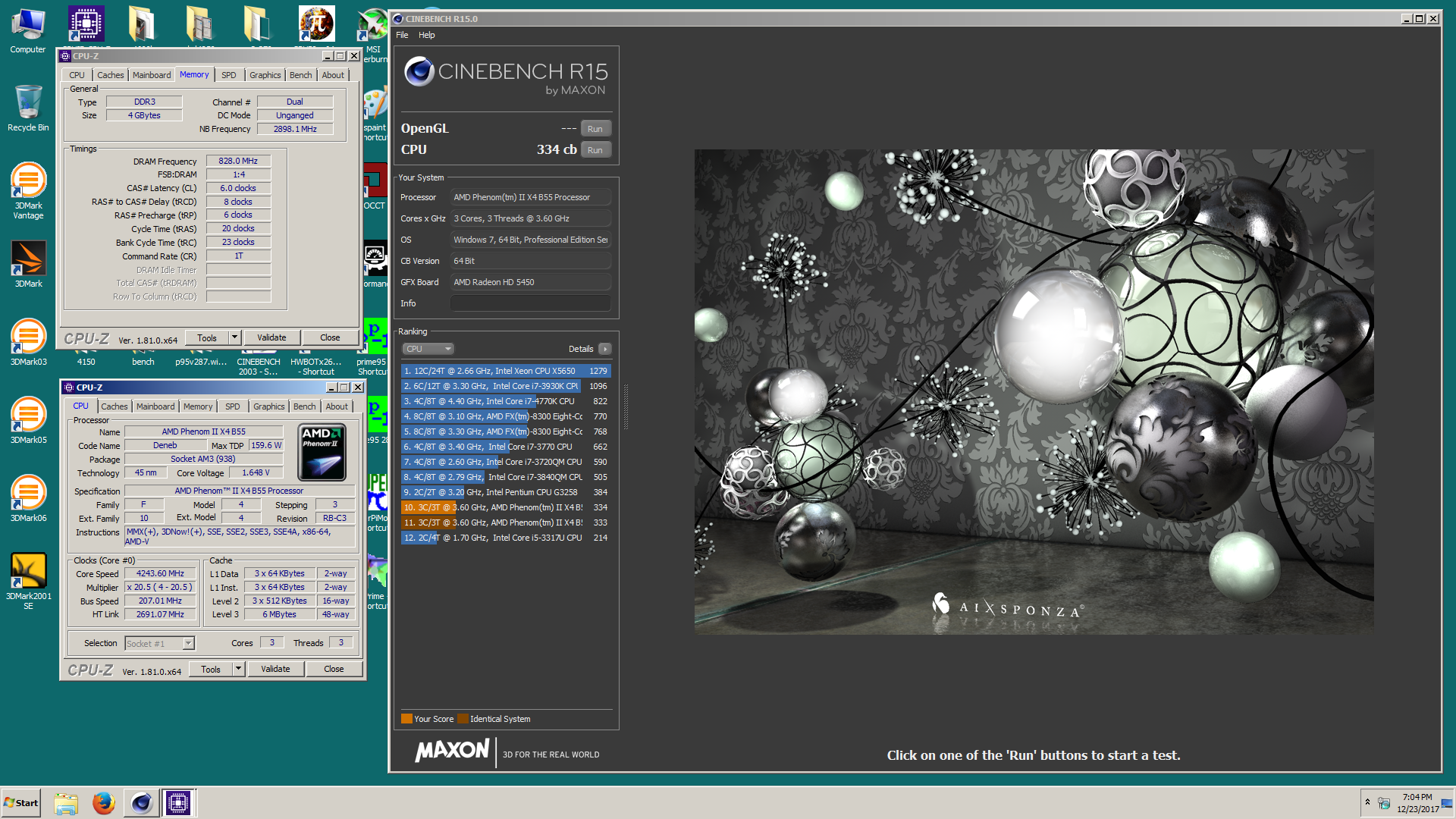The width and height of the screenshot is (1456, 819).
Task: Click the Info input field in Cinebench
Action: [x=531, y=303]
